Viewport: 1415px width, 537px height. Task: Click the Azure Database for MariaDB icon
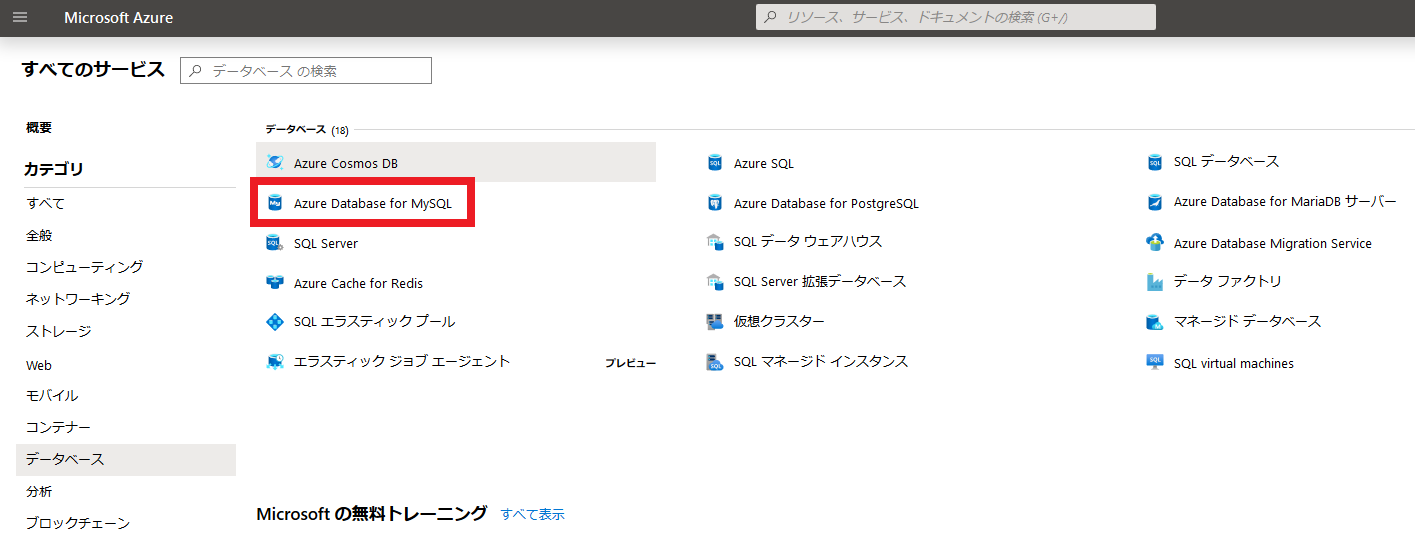click(x=1155, y=202)
